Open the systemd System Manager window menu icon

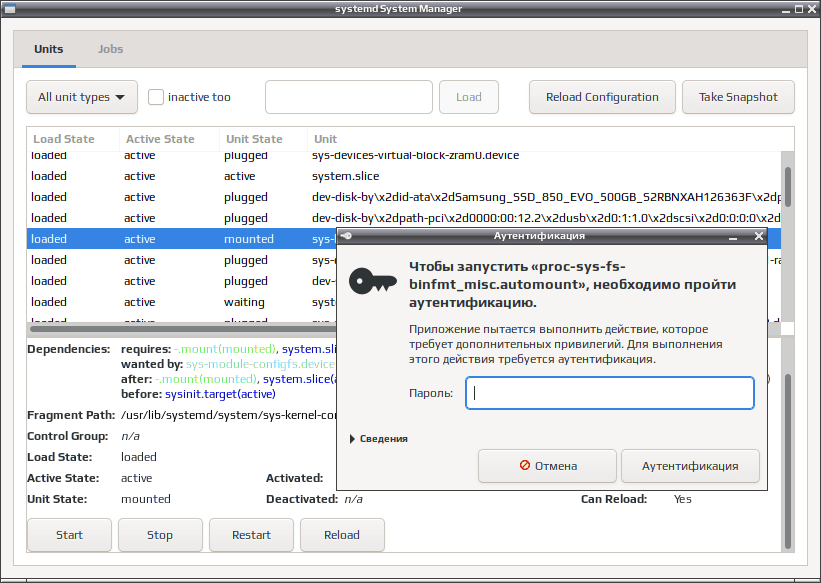(x=9, y=9)
